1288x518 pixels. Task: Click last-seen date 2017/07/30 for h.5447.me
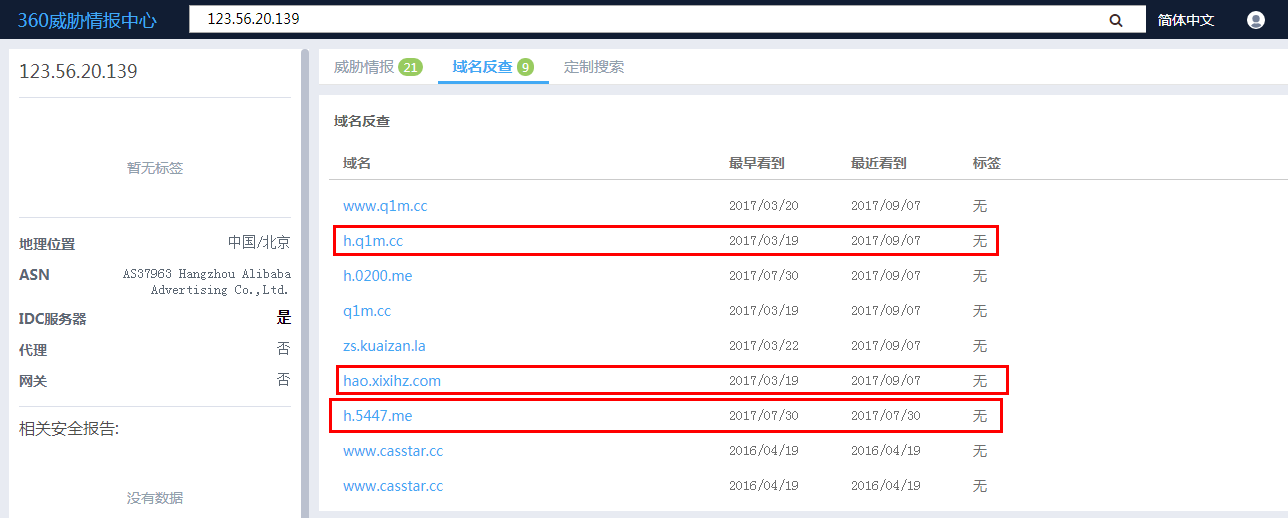886,416
